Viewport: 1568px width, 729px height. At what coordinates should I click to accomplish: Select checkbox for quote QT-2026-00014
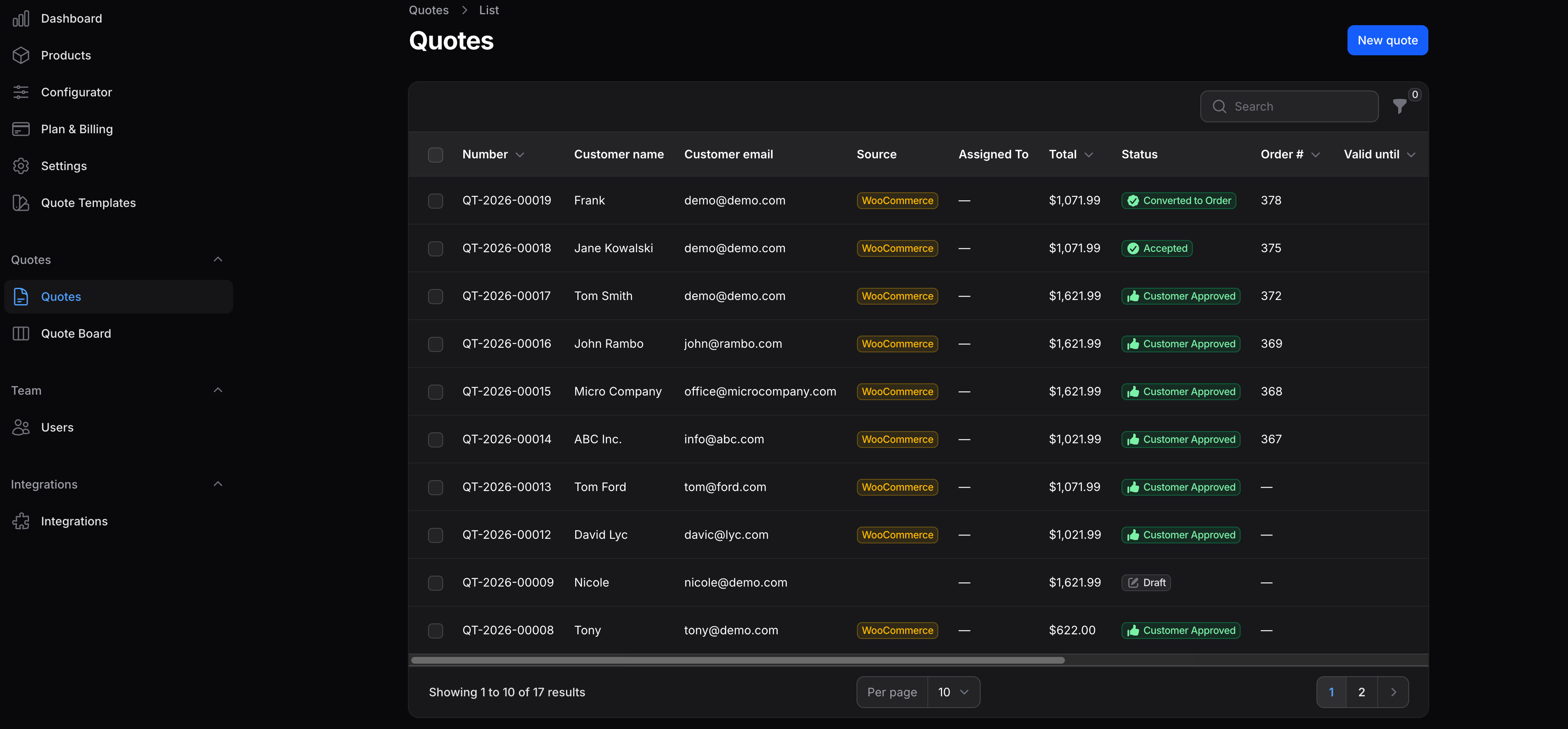(435, 439)
